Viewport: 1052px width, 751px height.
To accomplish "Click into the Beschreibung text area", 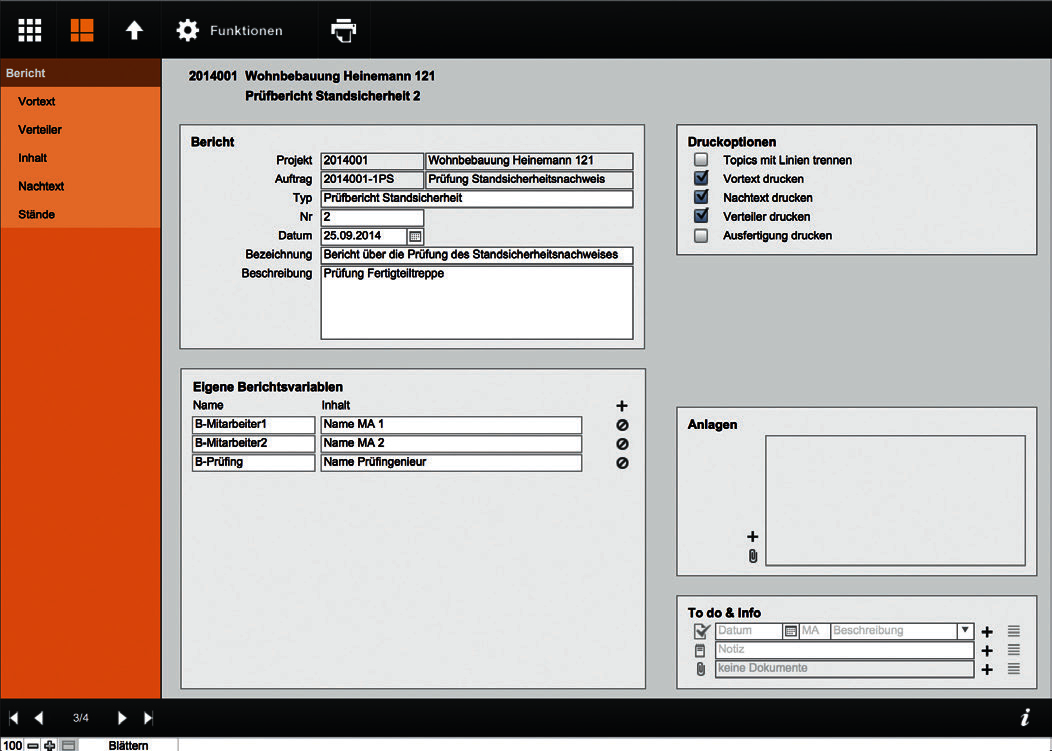I will [x=477, y=303].
